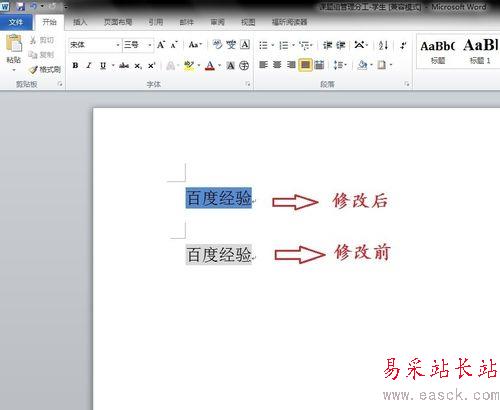
Task: Switch to the 页面布局 (Page Layout) tab
Action: coord(118,22)
